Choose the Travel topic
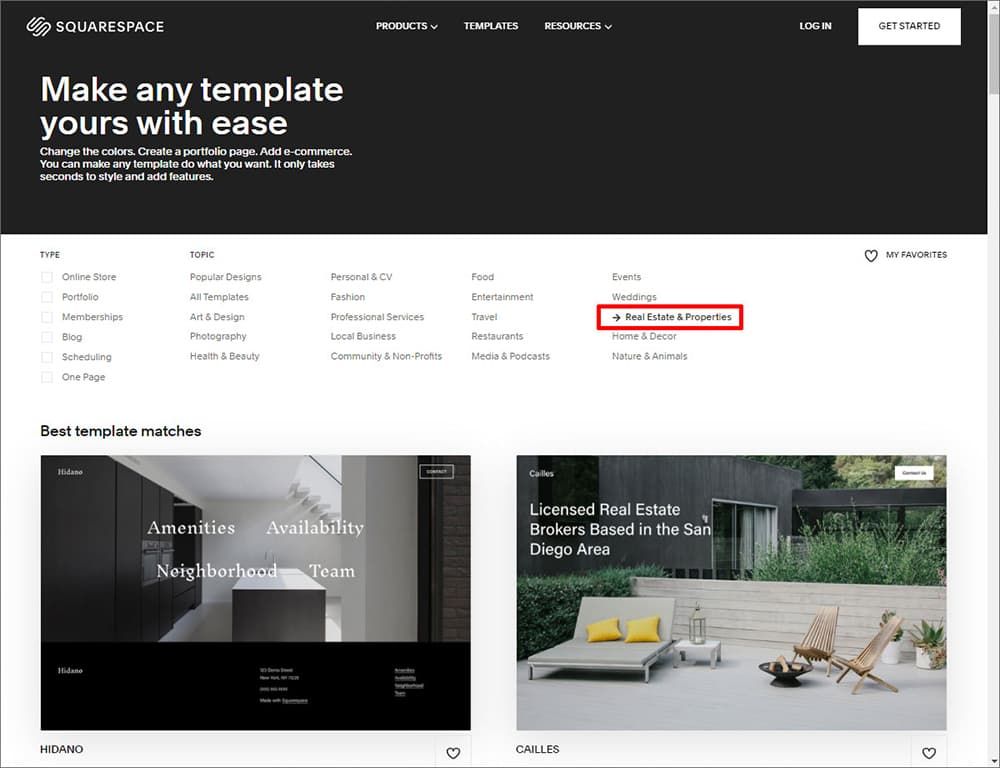This screenshot has height=768, width=1000. click(484, 317)
